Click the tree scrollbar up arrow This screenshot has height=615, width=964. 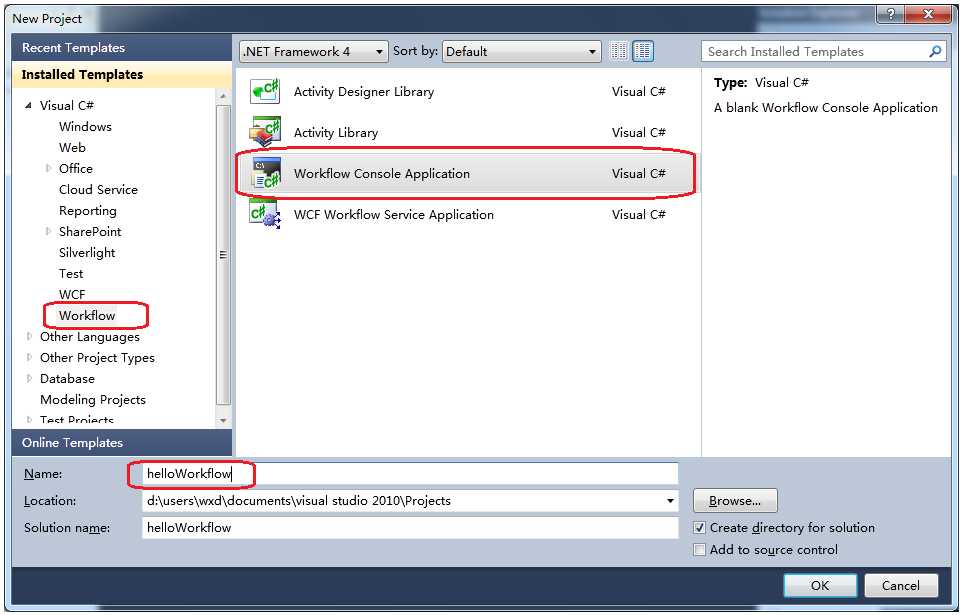coord(223,97)
